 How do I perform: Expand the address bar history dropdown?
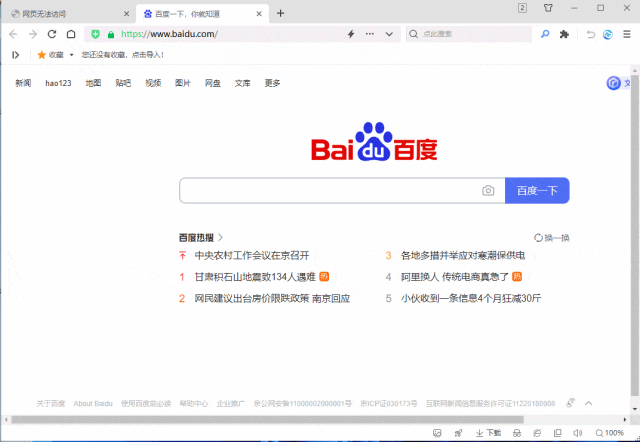coord(389,34)
